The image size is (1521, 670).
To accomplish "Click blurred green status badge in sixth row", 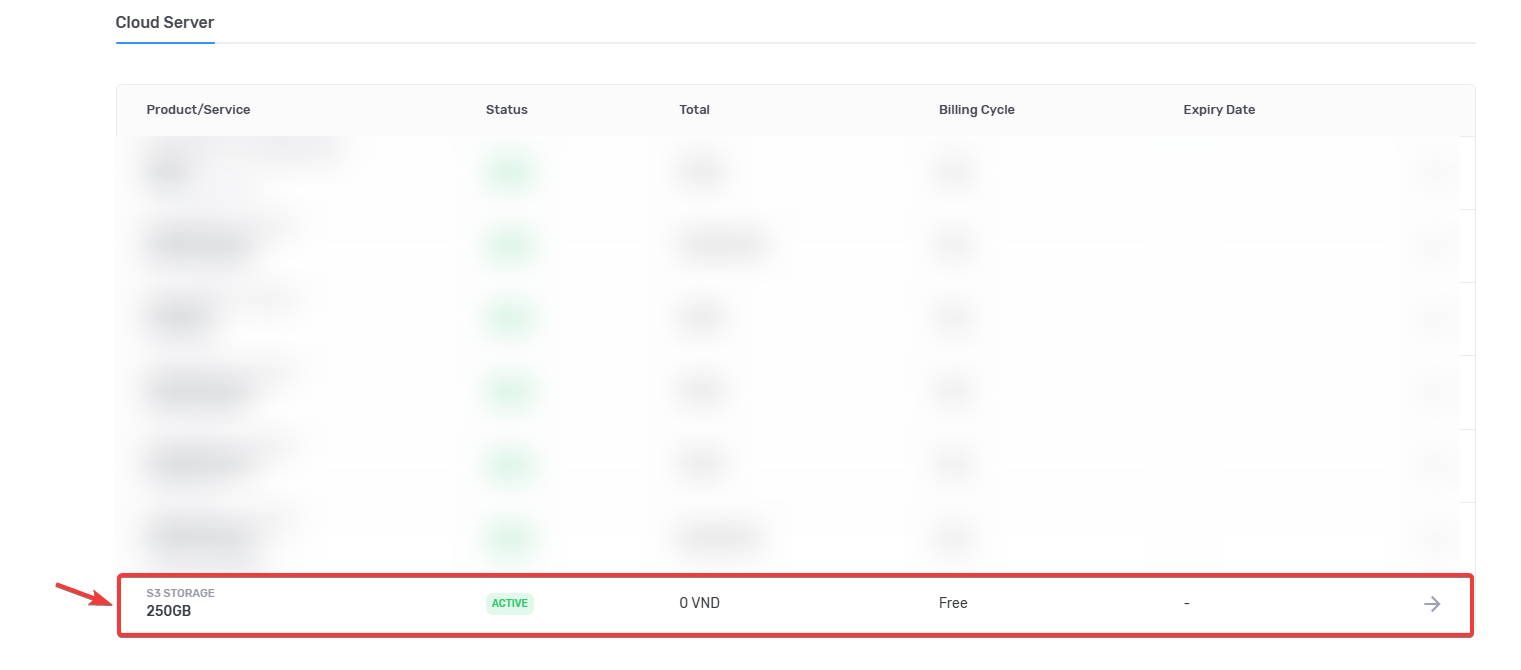I will pyautogui.click(x=510, y=538).
